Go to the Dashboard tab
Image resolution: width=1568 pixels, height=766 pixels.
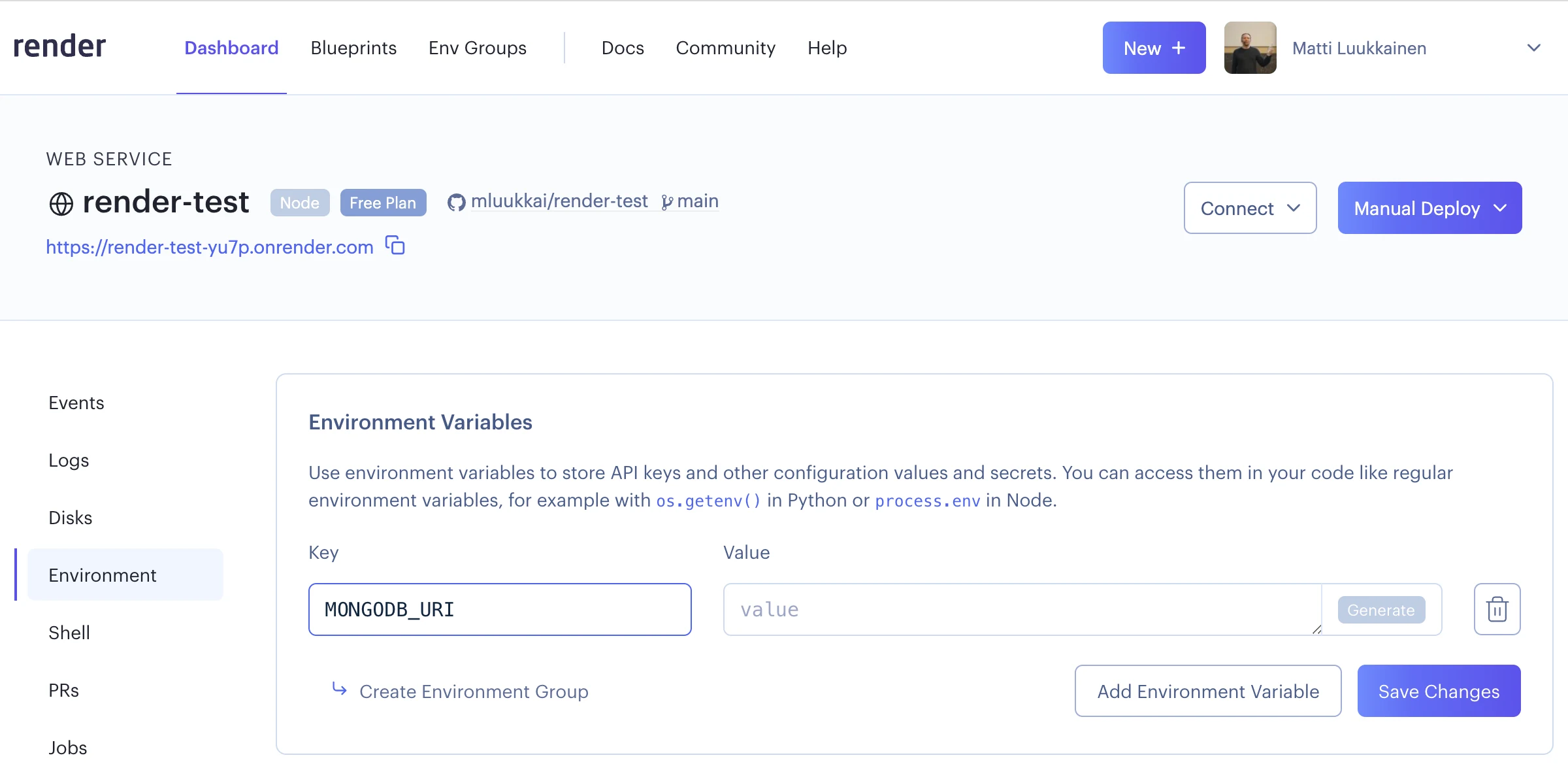click(231, 48)
